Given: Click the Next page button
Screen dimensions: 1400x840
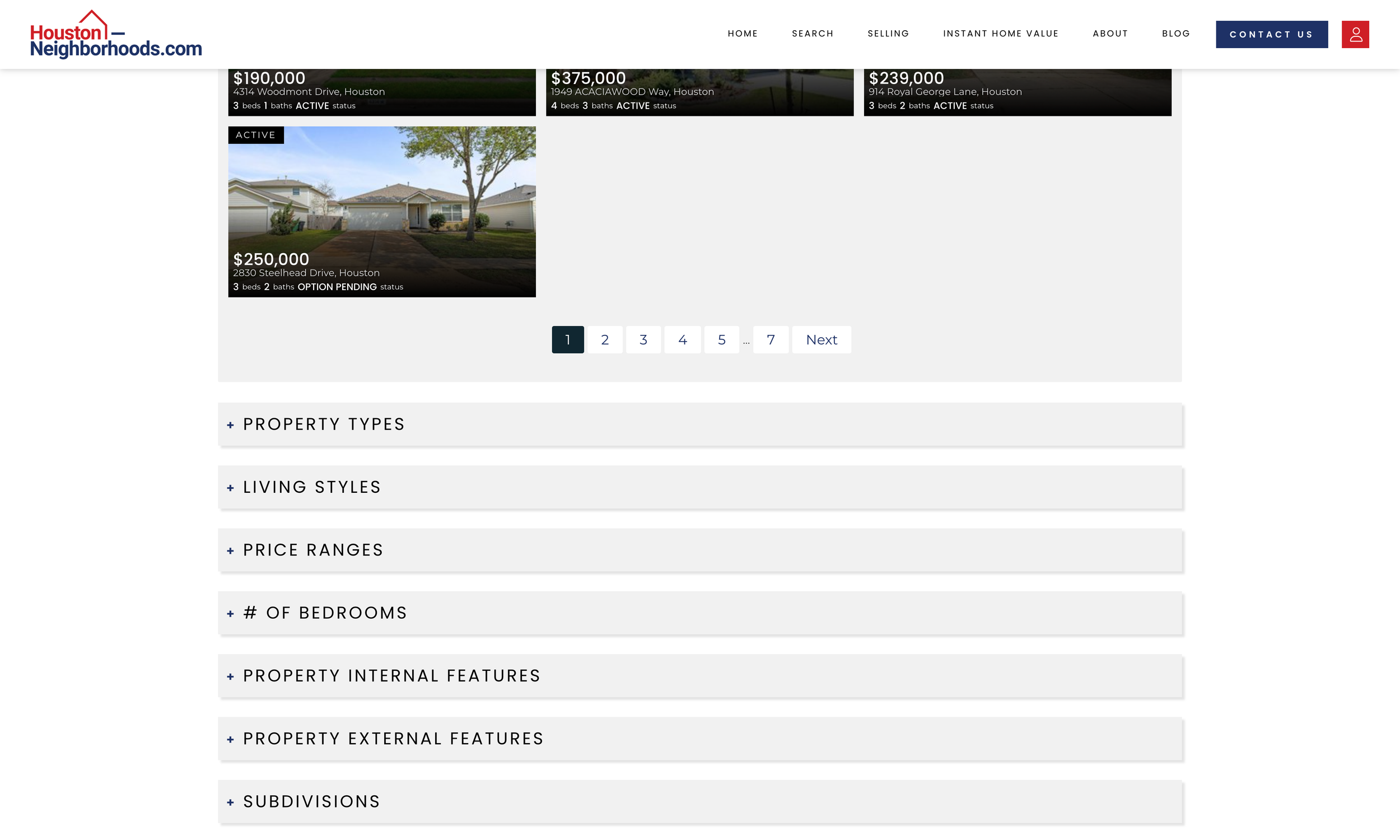Looking at the screenshot, I should 821,339.
